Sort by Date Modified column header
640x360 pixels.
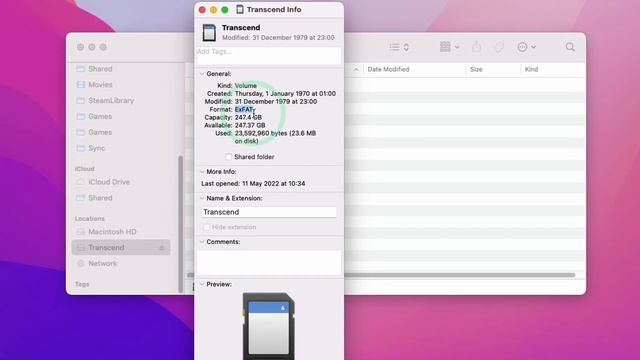point(388,69)
